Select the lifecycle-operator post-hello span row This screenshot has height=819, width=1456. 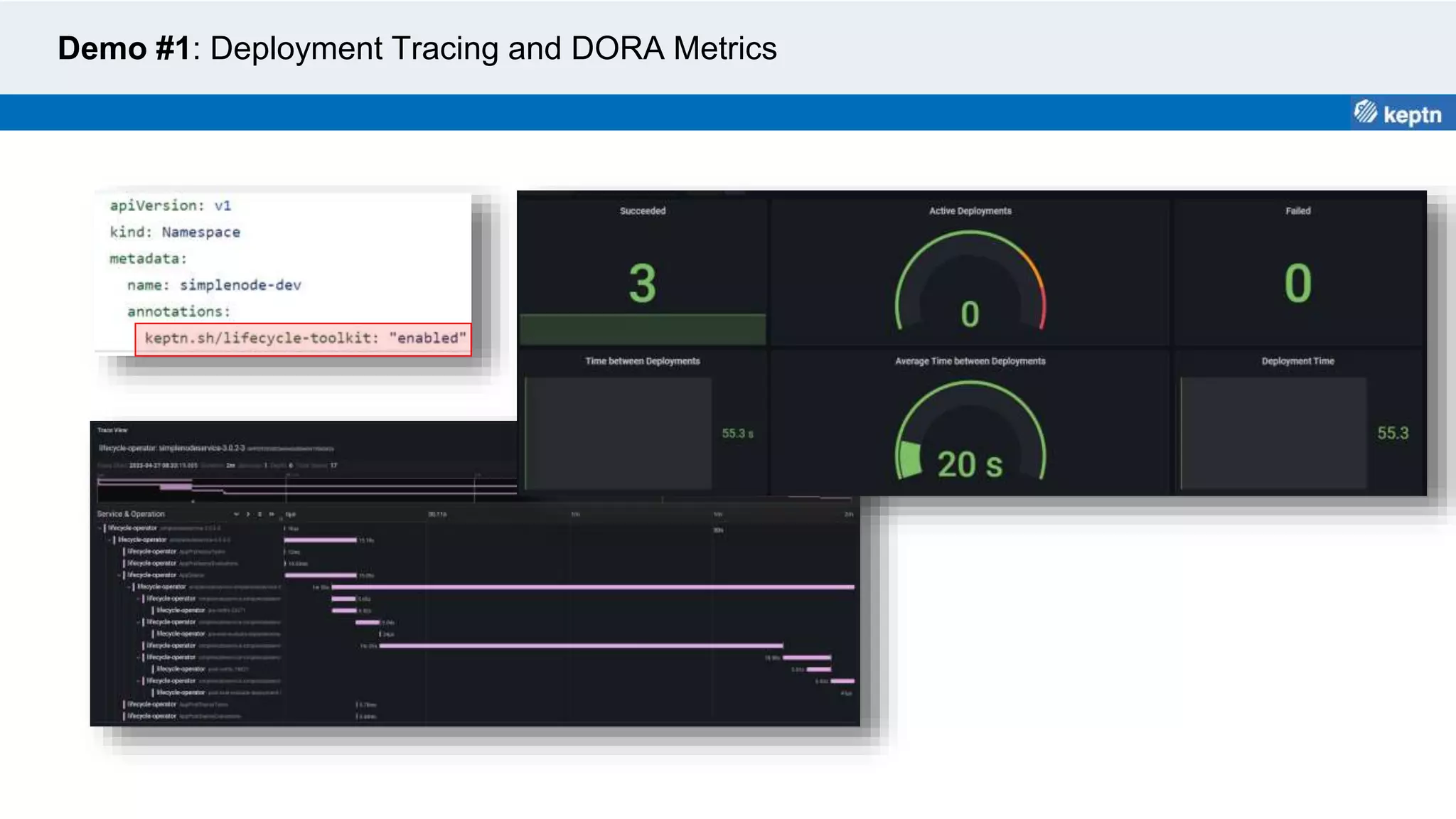200,669
